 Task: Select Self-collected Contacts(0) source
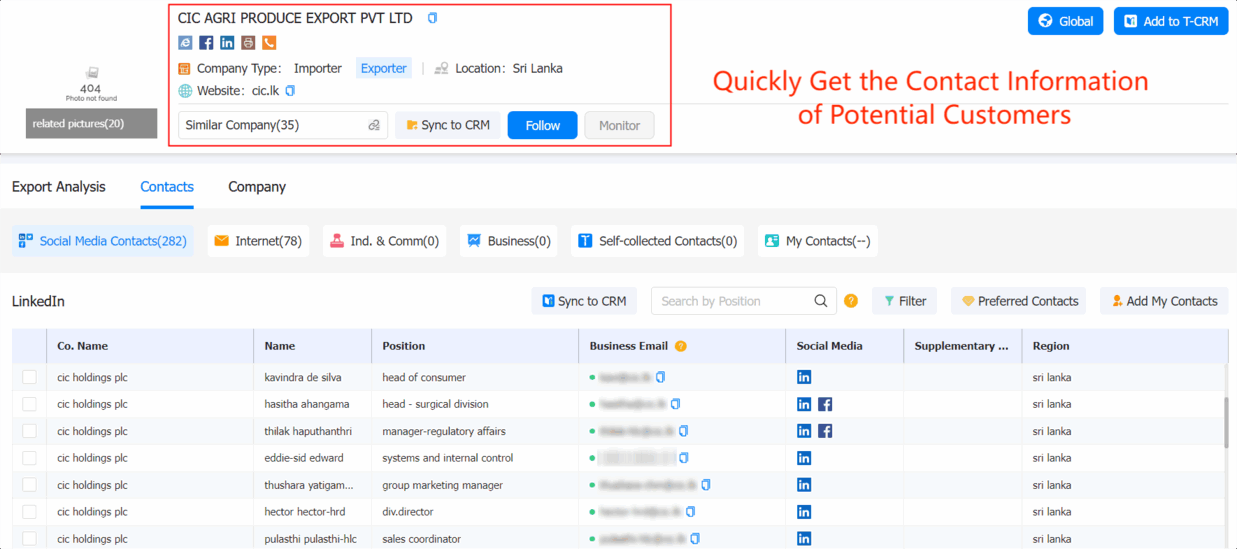point(658,241)
